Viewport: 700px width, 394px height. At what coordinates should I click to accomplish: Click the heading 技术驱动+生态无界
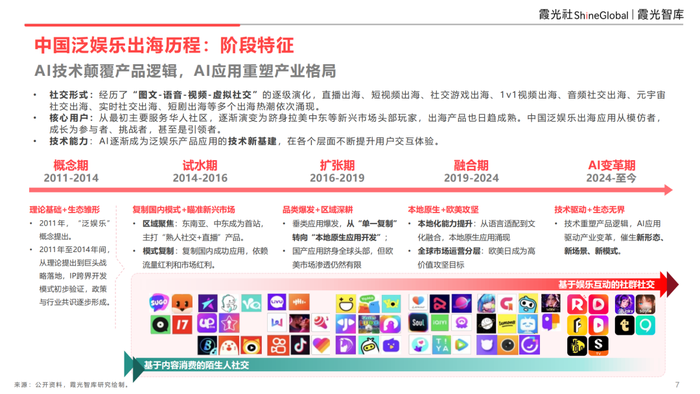coord(589,209)
